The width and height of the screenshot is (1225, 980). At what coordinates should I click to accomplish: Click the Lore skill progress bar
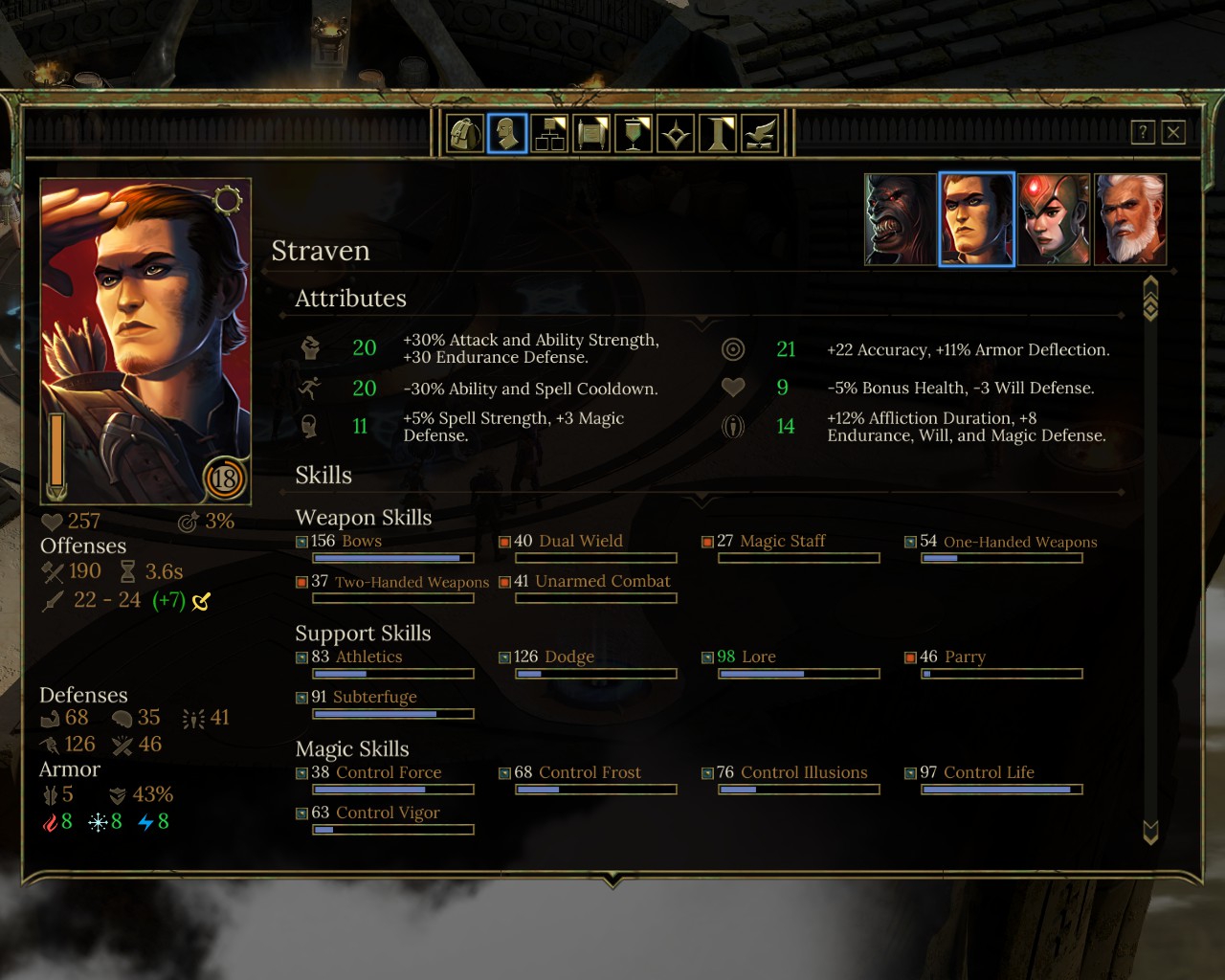(799, 674)
